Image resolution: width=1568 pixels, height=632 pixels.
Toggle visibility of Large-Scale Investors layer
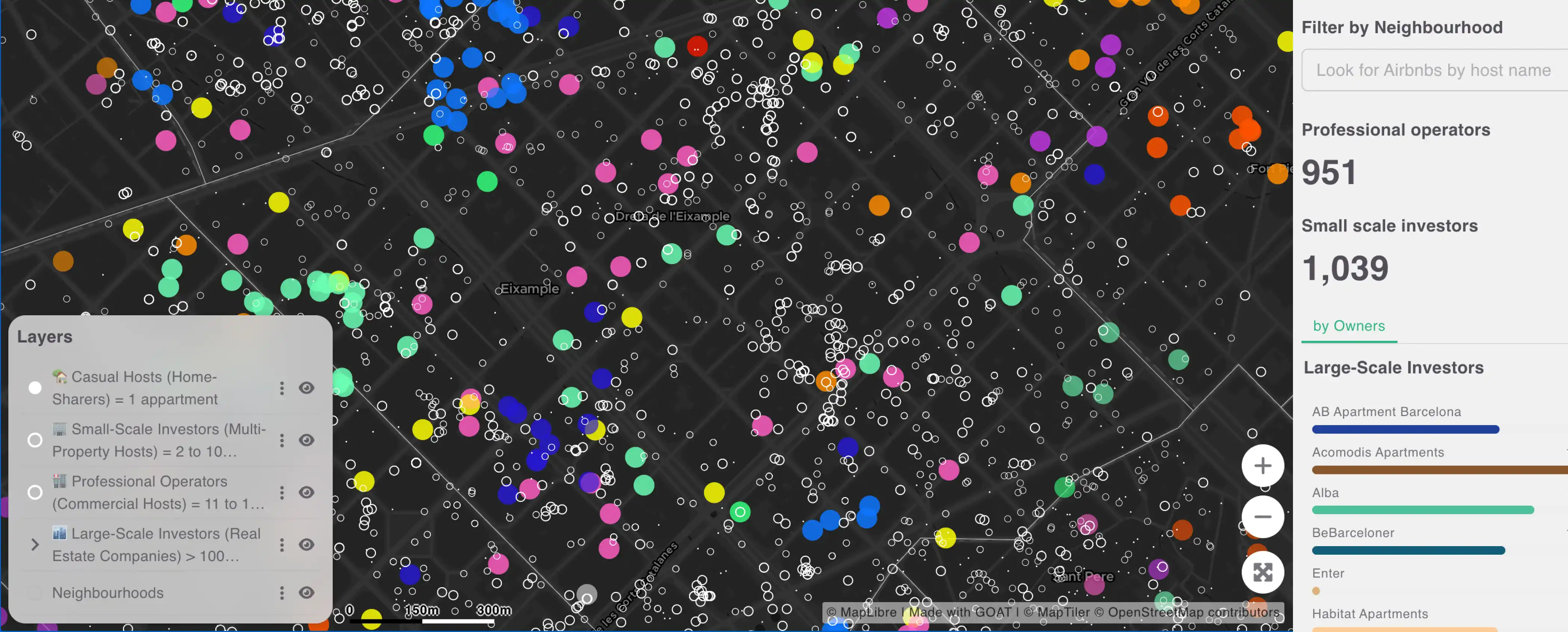click(x=306, y=545)
